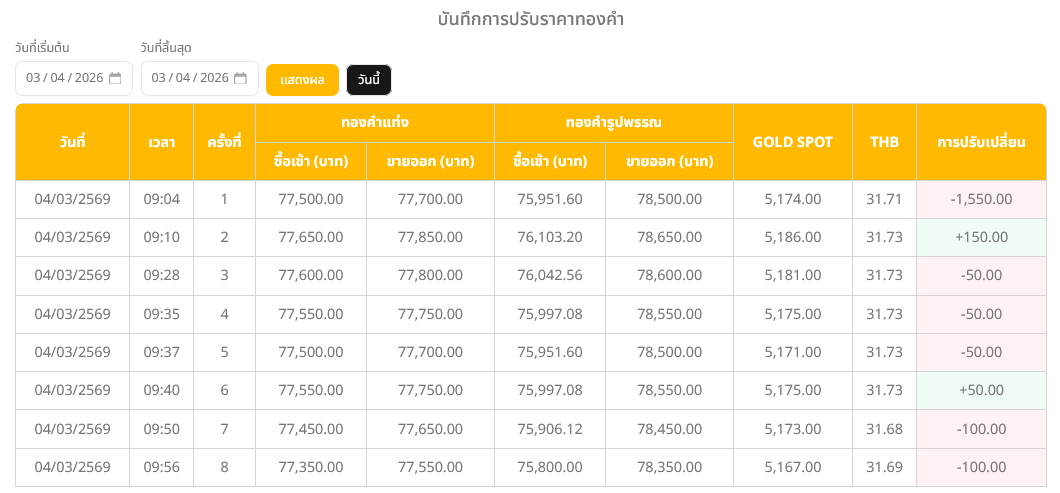Click the ทองคำรูปพรรณ group header
The height and width of the screenshot is (493, 1060).
613,123
